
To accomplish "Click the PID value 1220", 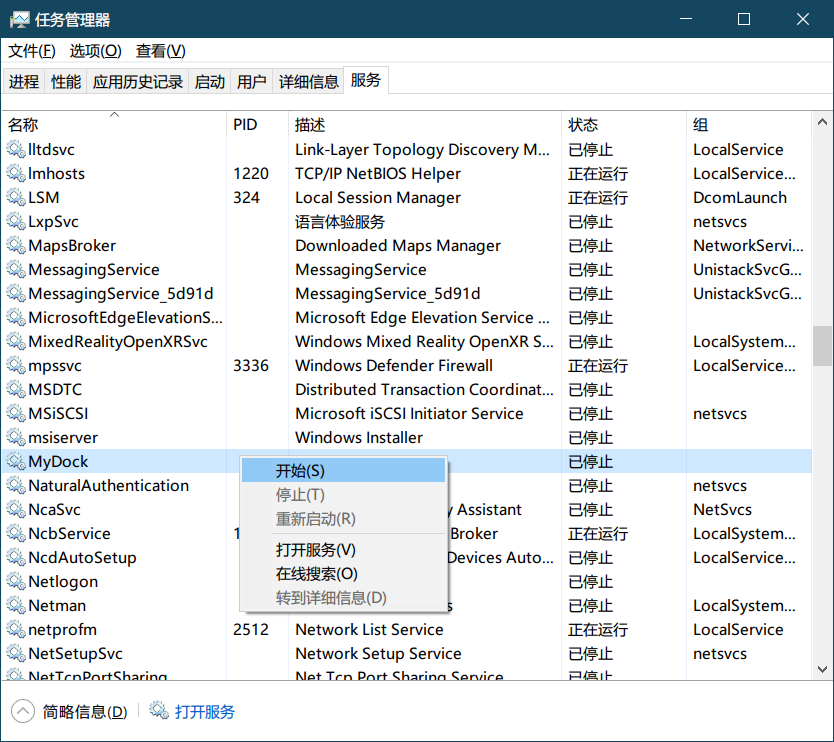I will 251,173.
